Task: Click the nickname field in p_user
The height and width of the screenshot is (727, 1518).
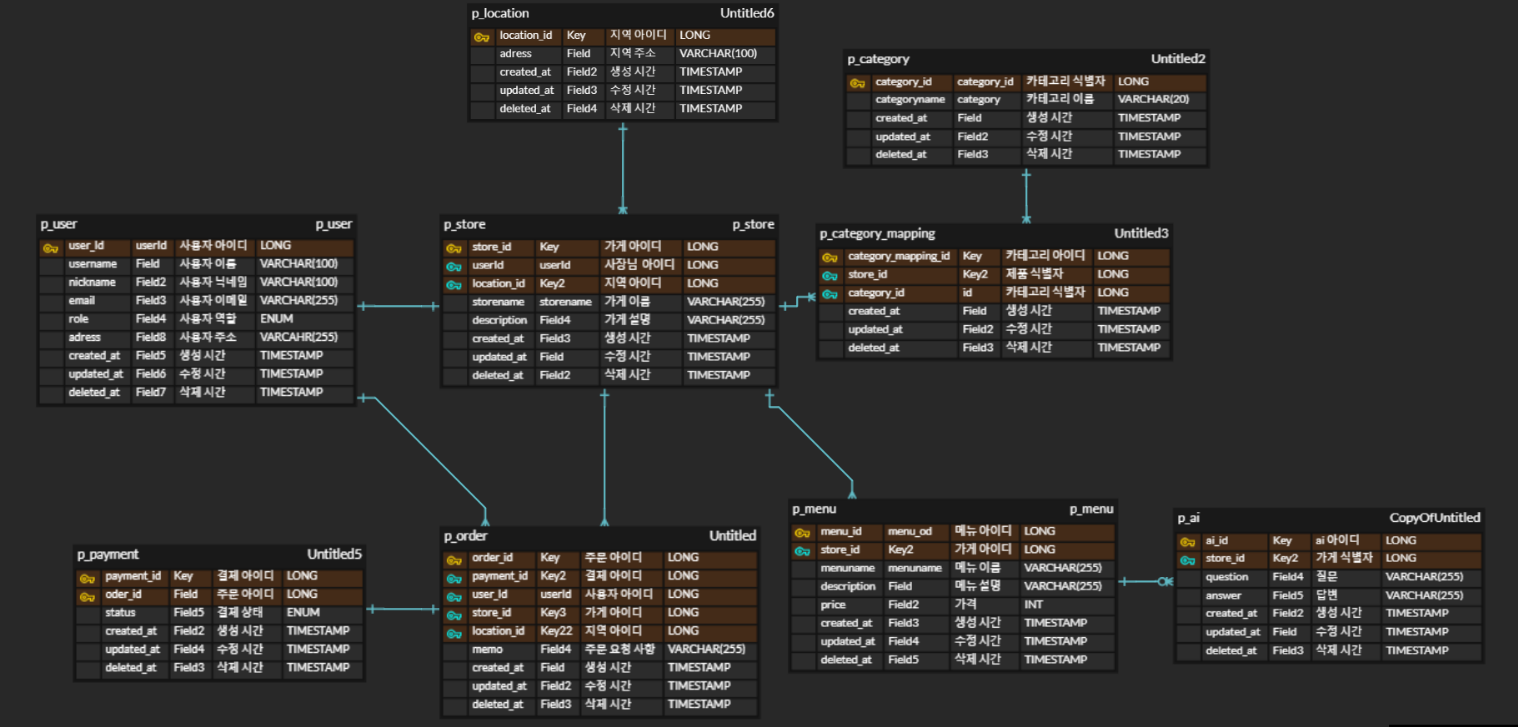Action: pos(92,282)
